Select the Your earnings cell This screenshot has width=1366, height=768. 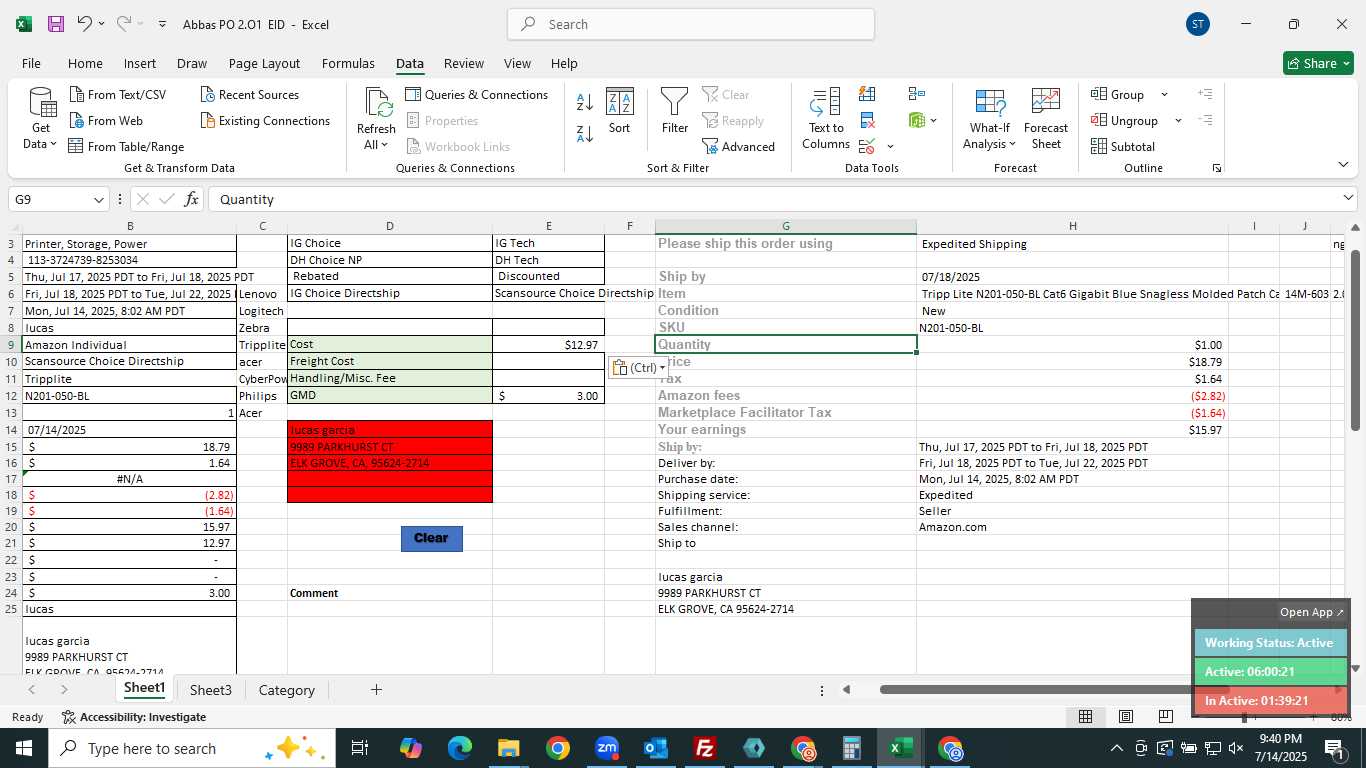(x=786, y=429)
